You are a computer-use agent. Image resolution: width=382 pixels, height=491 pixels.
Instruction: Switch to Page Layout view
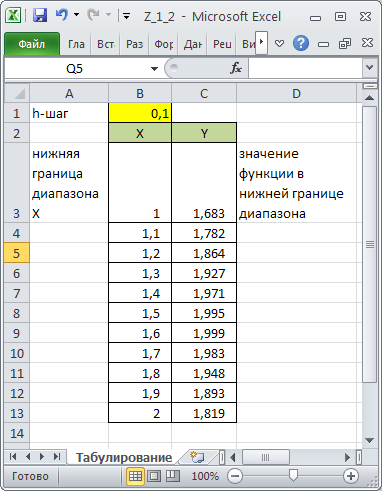(x=154, y=476)
